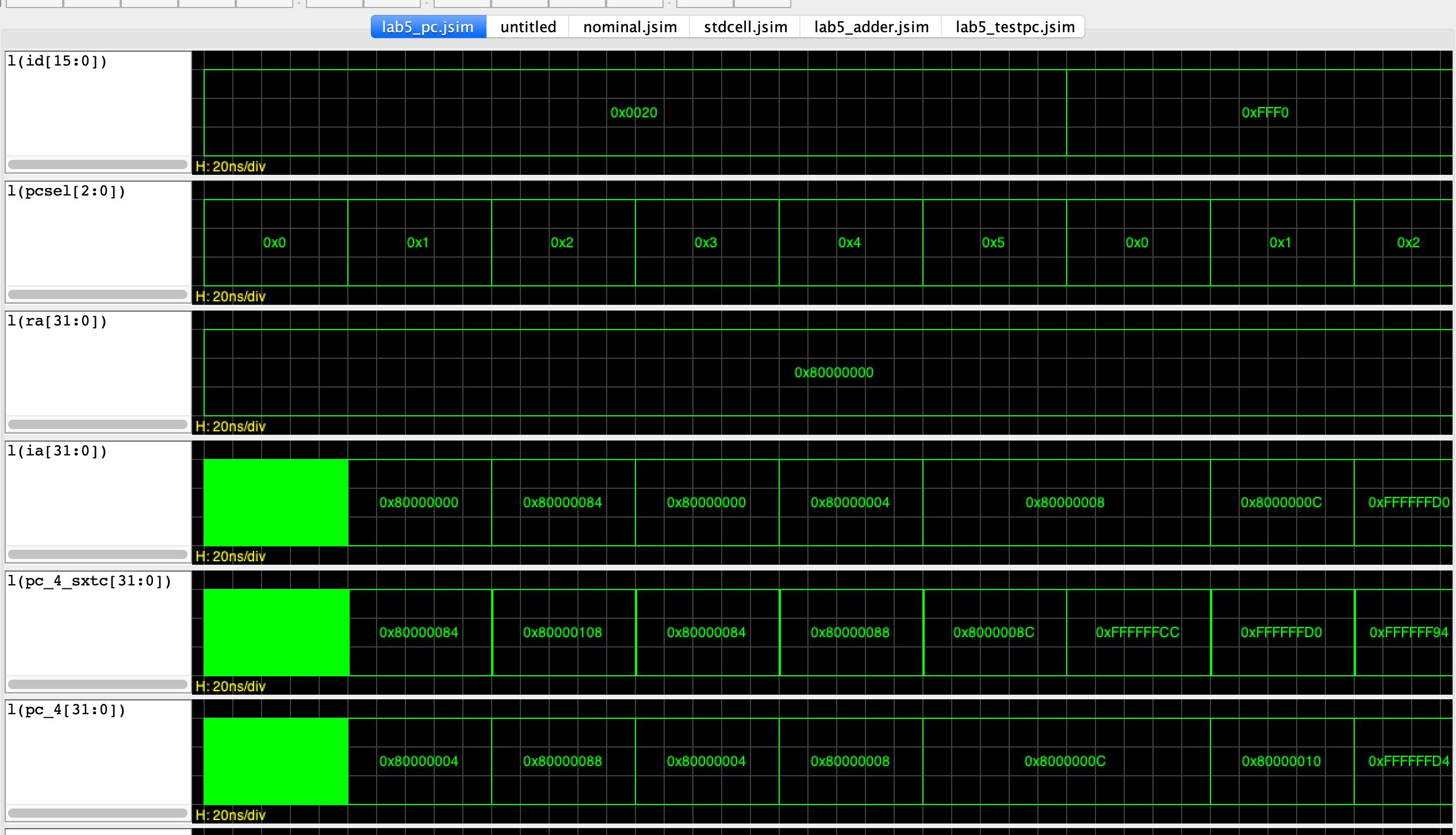The image size is (1456, 835).
Task: Open the untitled tab
Action: pos(528,27)
